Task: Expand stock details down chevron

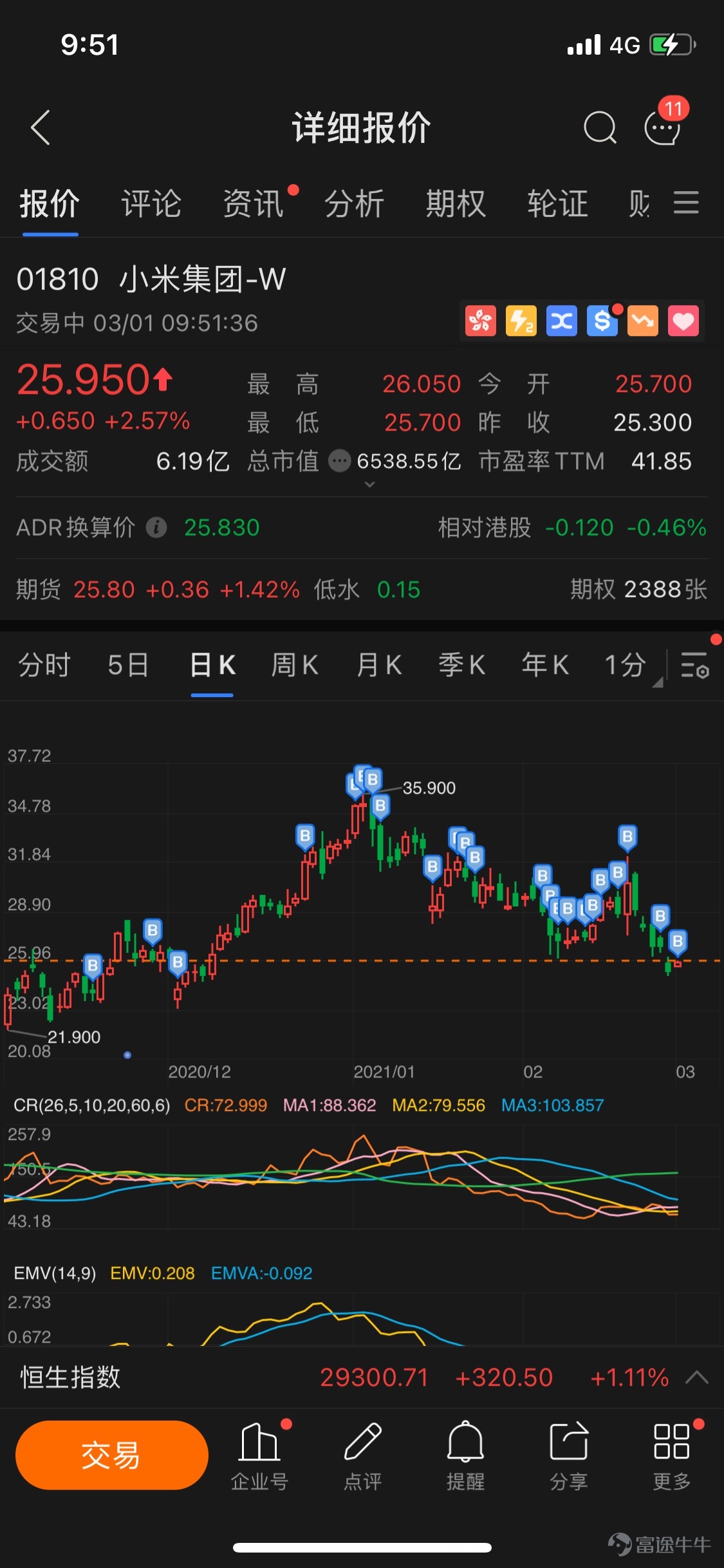Action: click(x=369, y=484)
